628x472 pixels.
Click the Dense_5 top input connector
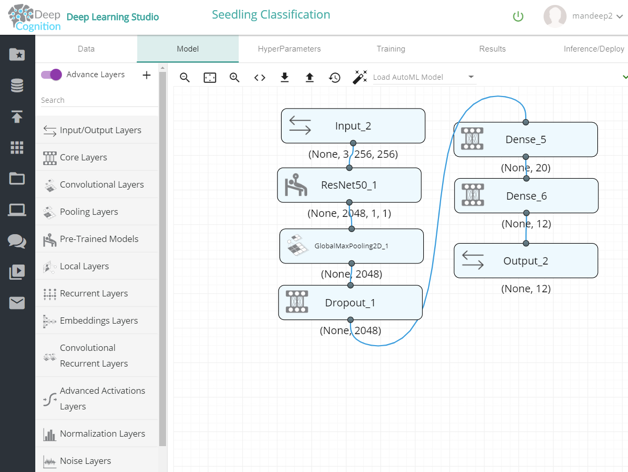click(x=525, y=122)
